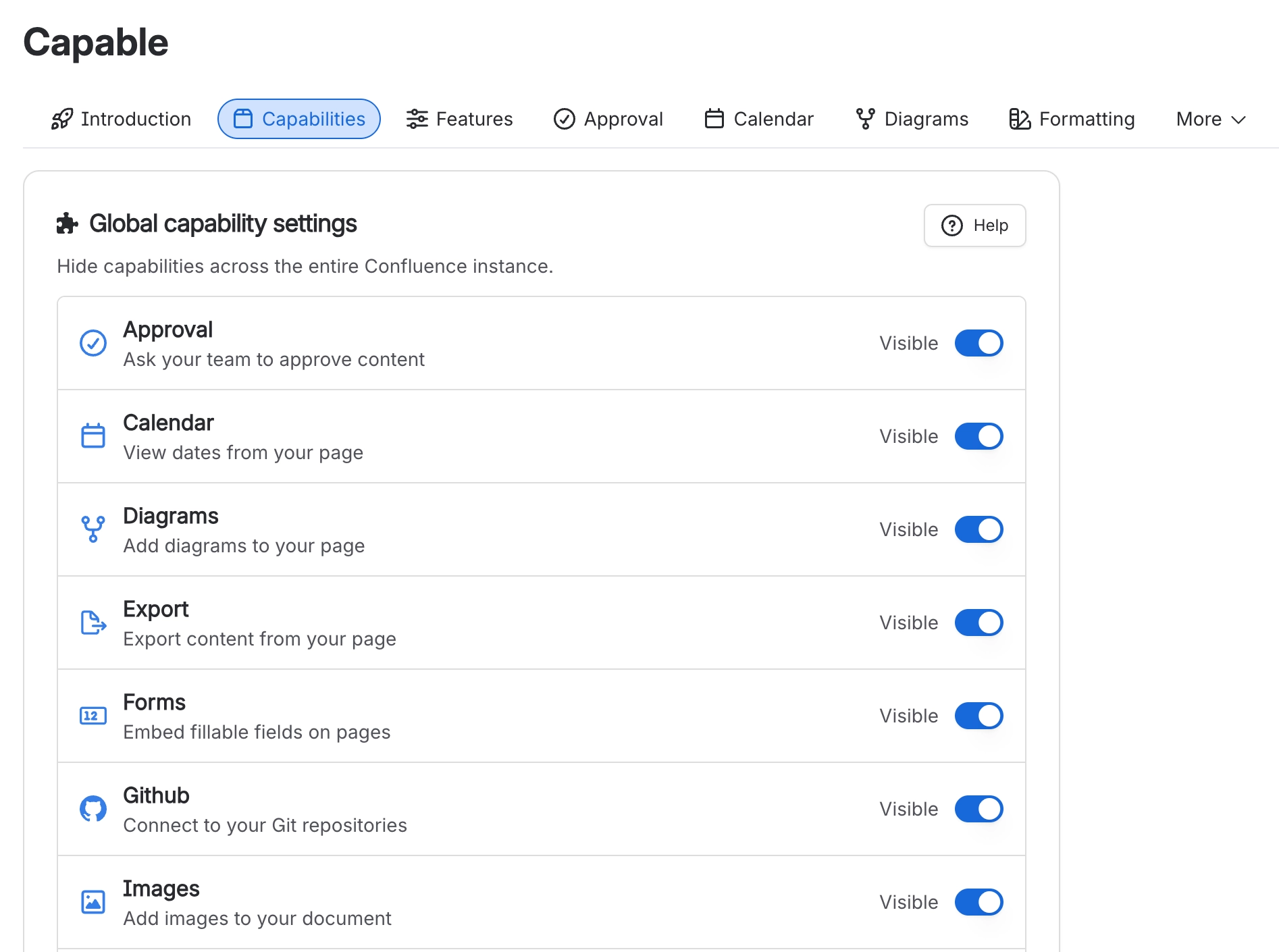Select the Capabilities tab

click(299, 119)
